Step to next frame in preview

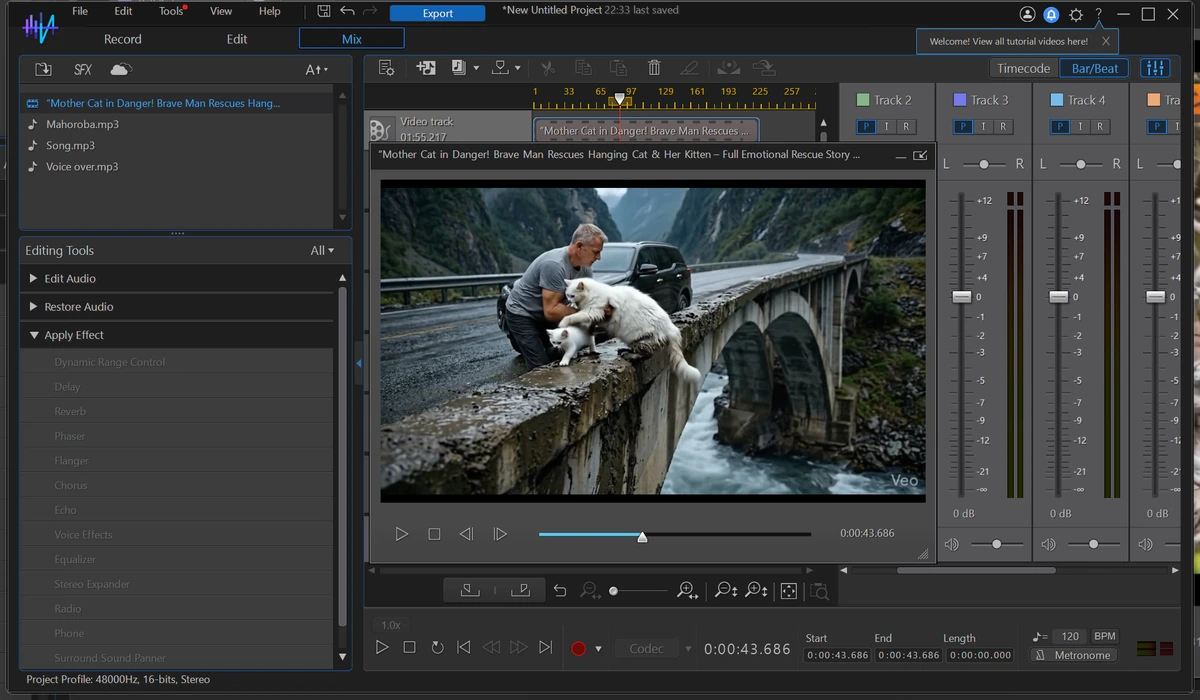click(500, 534)
